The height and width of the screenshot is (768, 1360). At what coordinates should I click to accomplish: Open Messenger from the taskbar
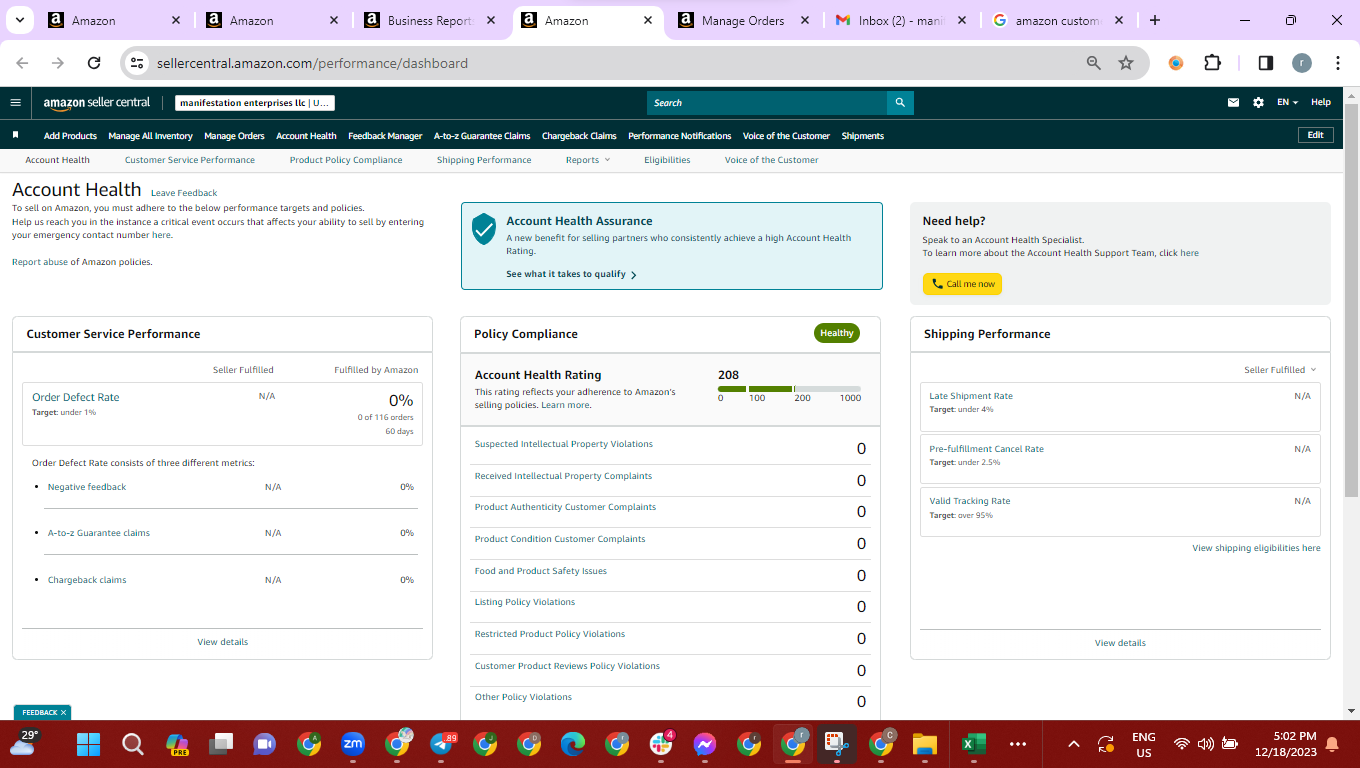(x=704, y=744)
